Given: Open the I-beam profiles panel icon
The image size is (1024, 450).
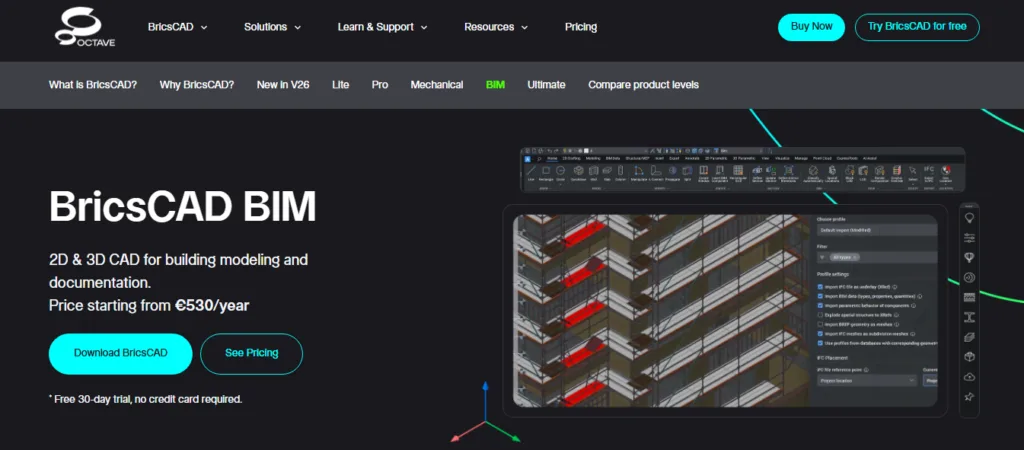Looking at the screenshot, I should coord(970,317).
